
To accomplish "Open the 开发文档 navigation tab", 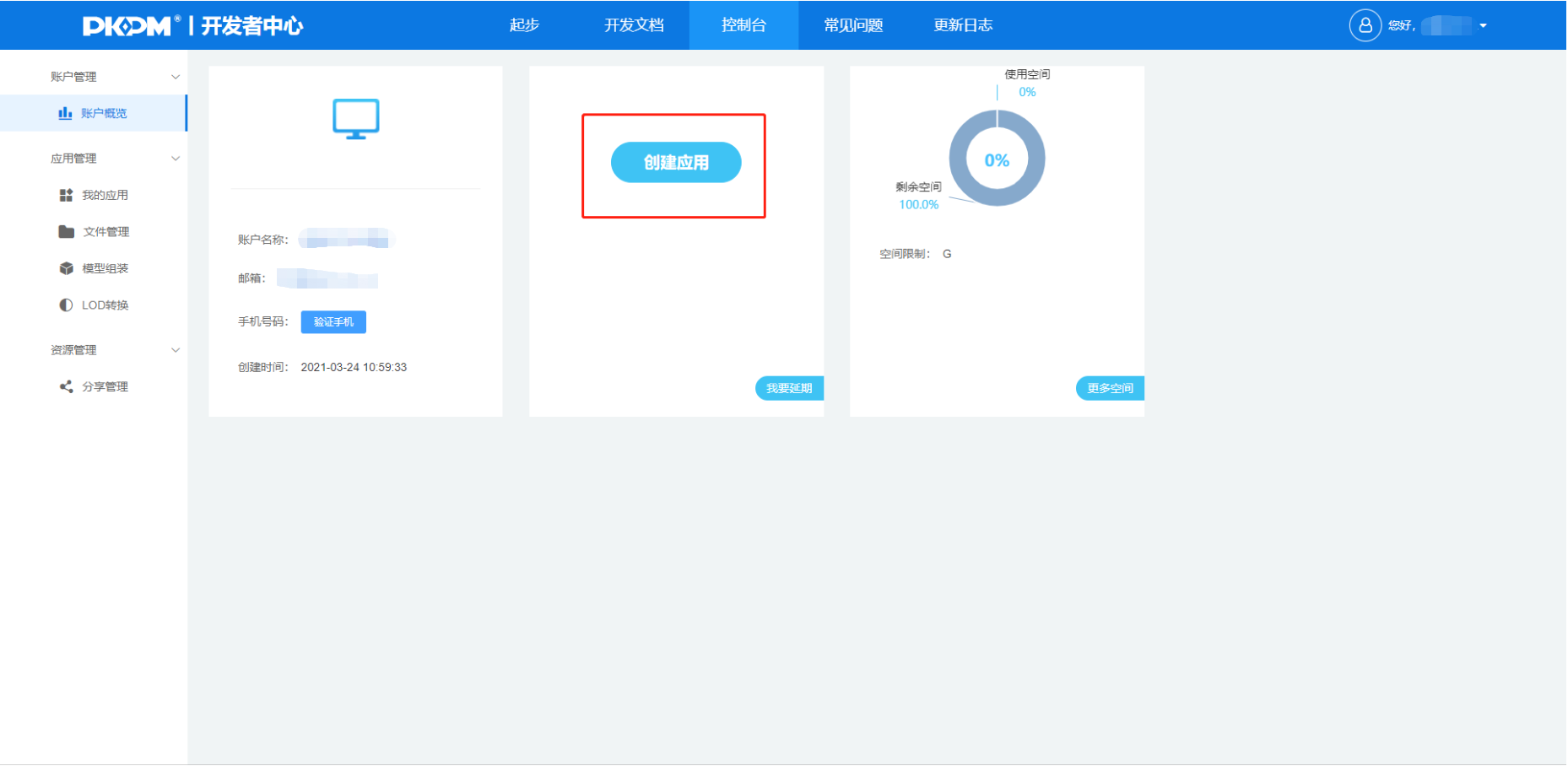I will [x=634, y=25].
